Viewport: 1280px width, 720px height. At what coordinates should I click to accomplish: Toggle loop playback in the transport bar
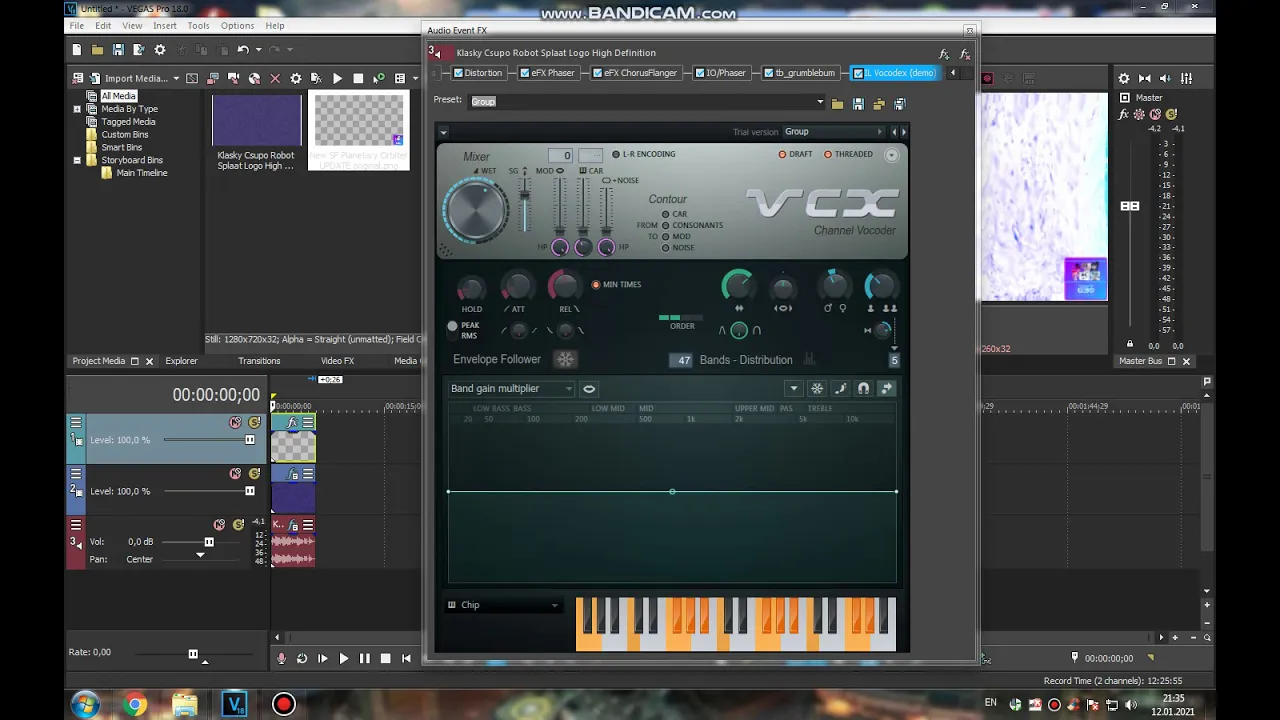302,658
